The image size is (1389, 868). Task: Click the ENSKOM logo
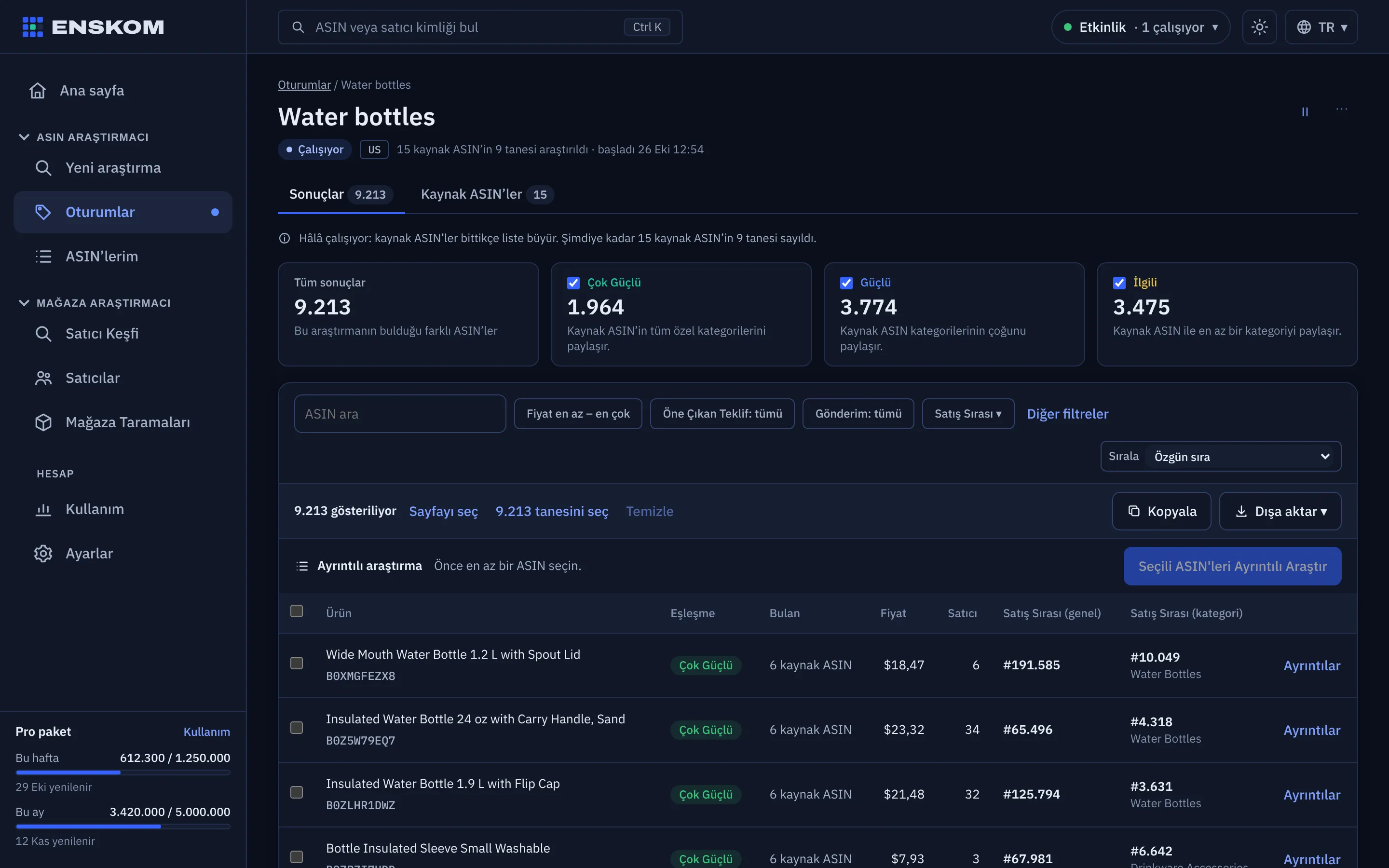[93, 27]
